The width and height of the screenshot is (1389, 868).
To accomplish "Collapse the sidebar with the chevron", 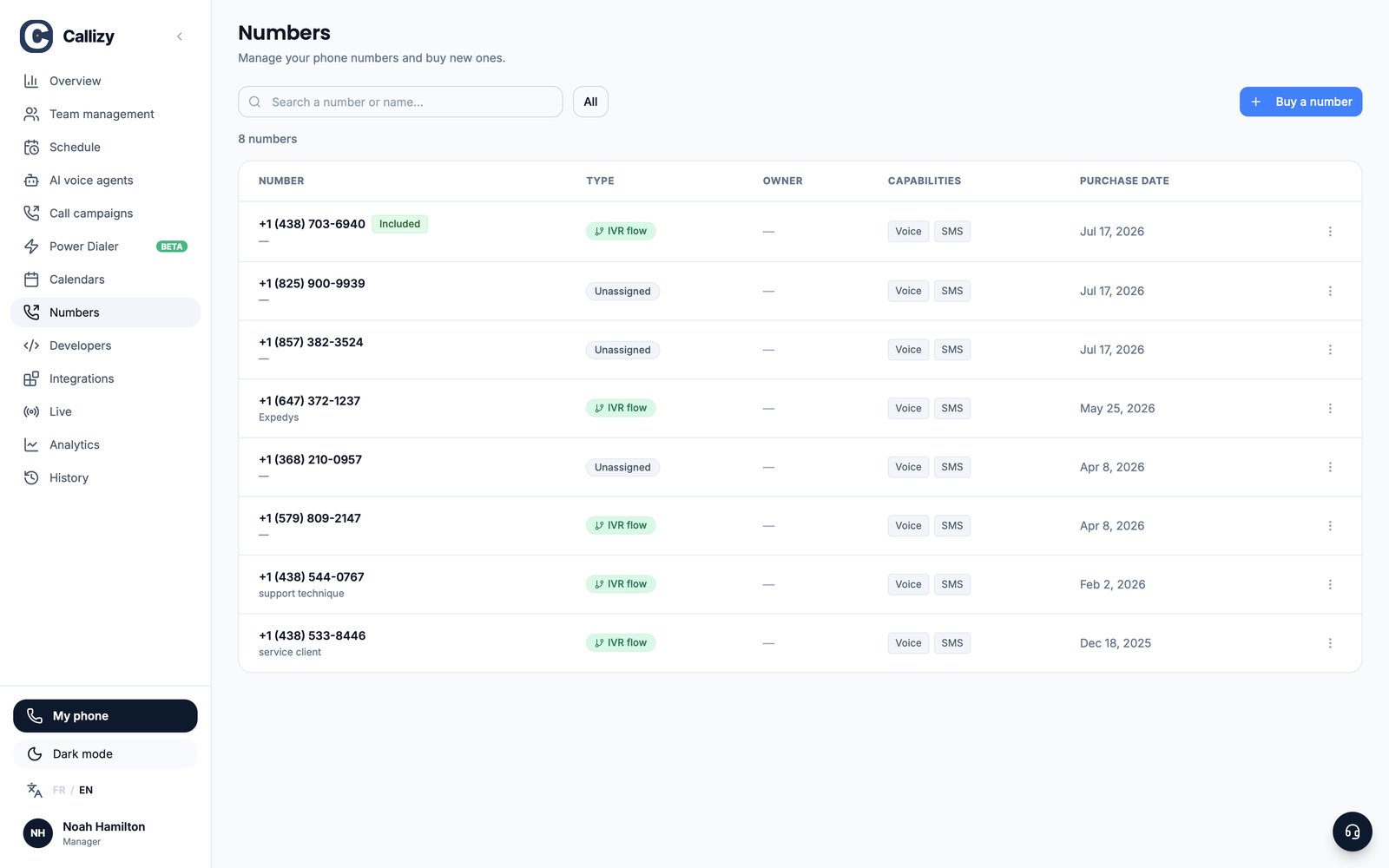I will tap(180, 36).
